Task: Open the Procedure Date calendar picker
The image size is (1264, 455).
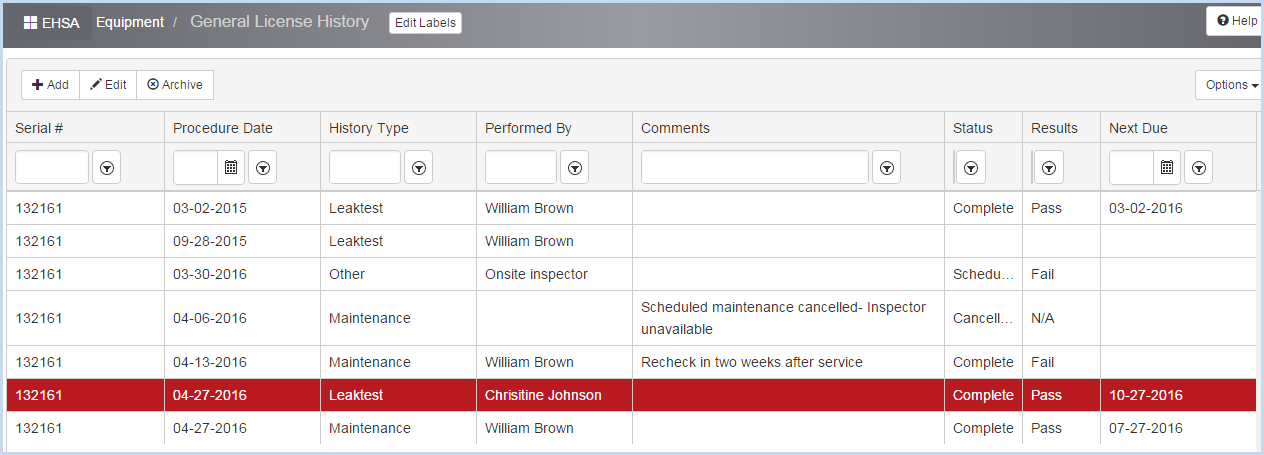Action: point(231,168)
